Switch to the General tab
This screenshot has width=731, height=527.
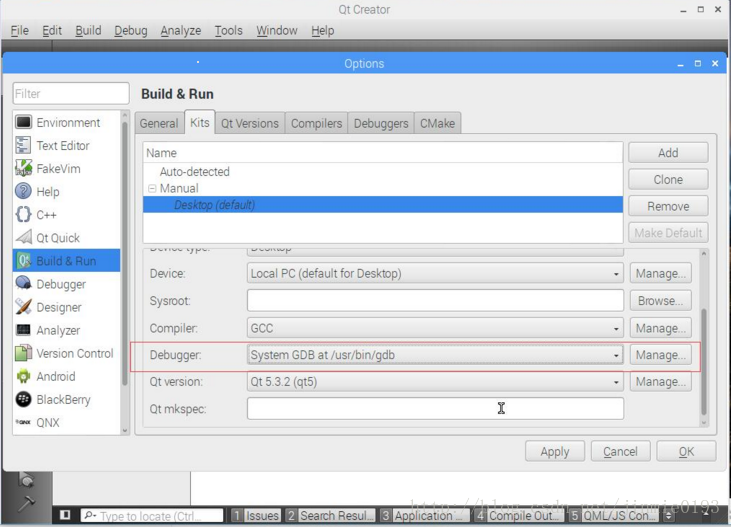coord(159,124)
